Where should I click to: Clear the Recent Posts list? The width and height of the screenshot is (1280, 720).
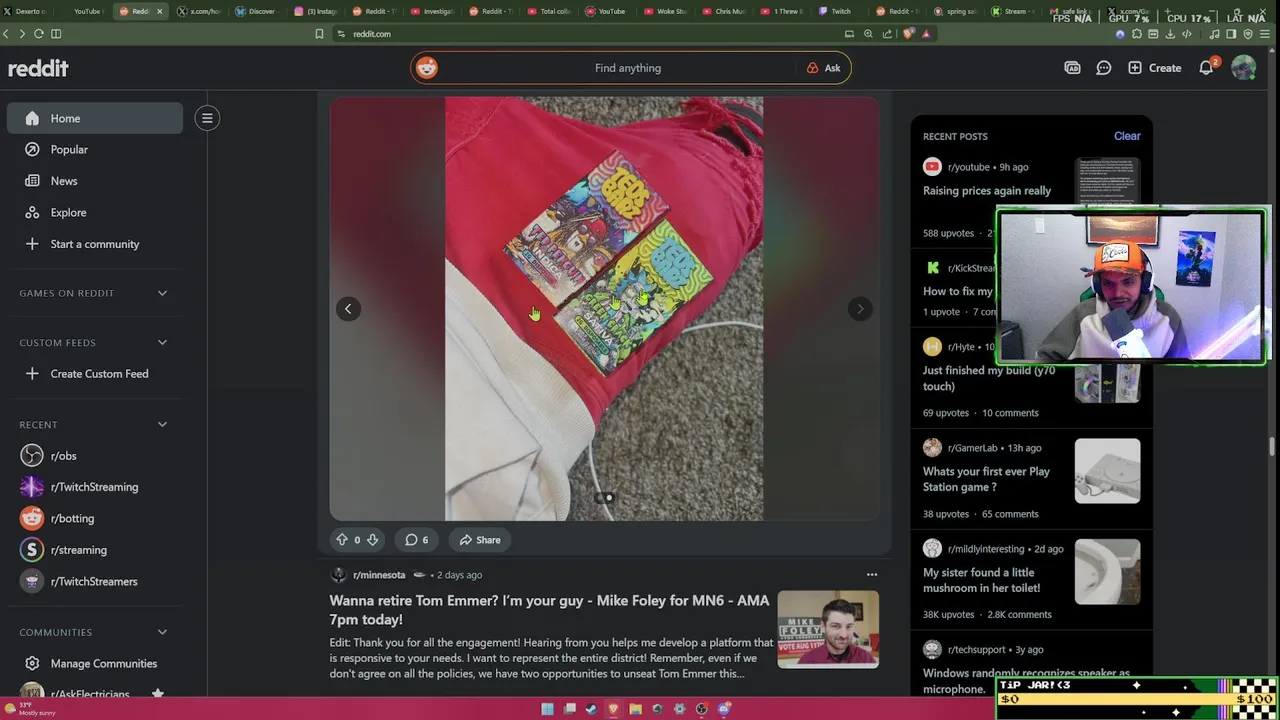pos(1127,136)
